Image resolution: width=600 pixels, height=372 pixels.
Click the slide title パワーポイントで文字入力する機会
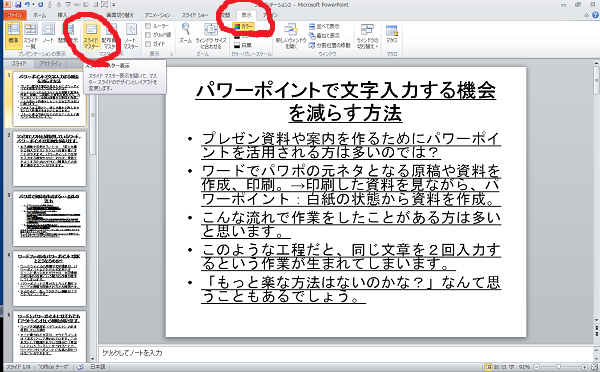(x=346, y=91)
